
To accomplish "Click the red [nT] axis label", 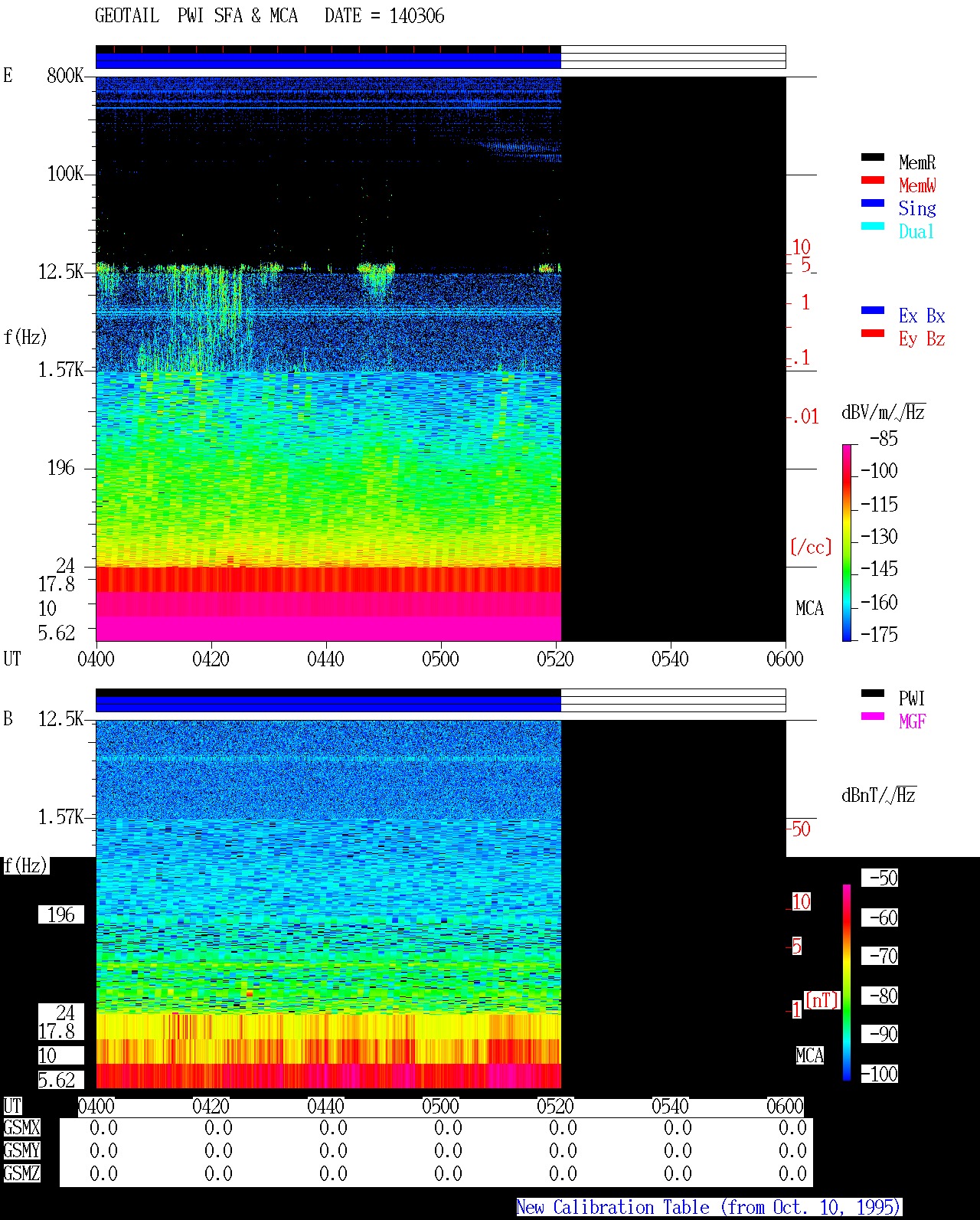I will [x=822, y=1000].
